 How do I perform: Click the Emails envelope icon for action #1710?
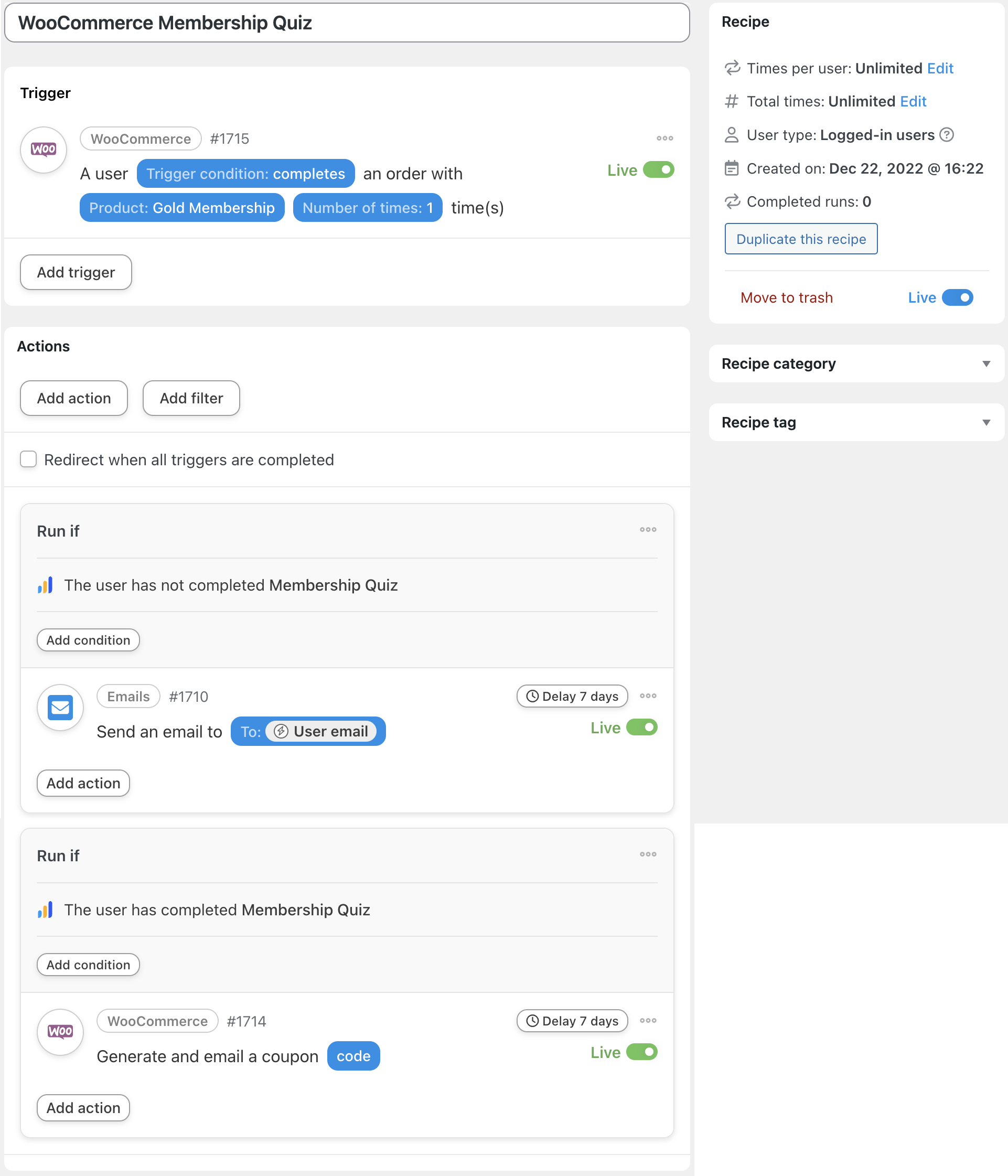tap(60, 707)
